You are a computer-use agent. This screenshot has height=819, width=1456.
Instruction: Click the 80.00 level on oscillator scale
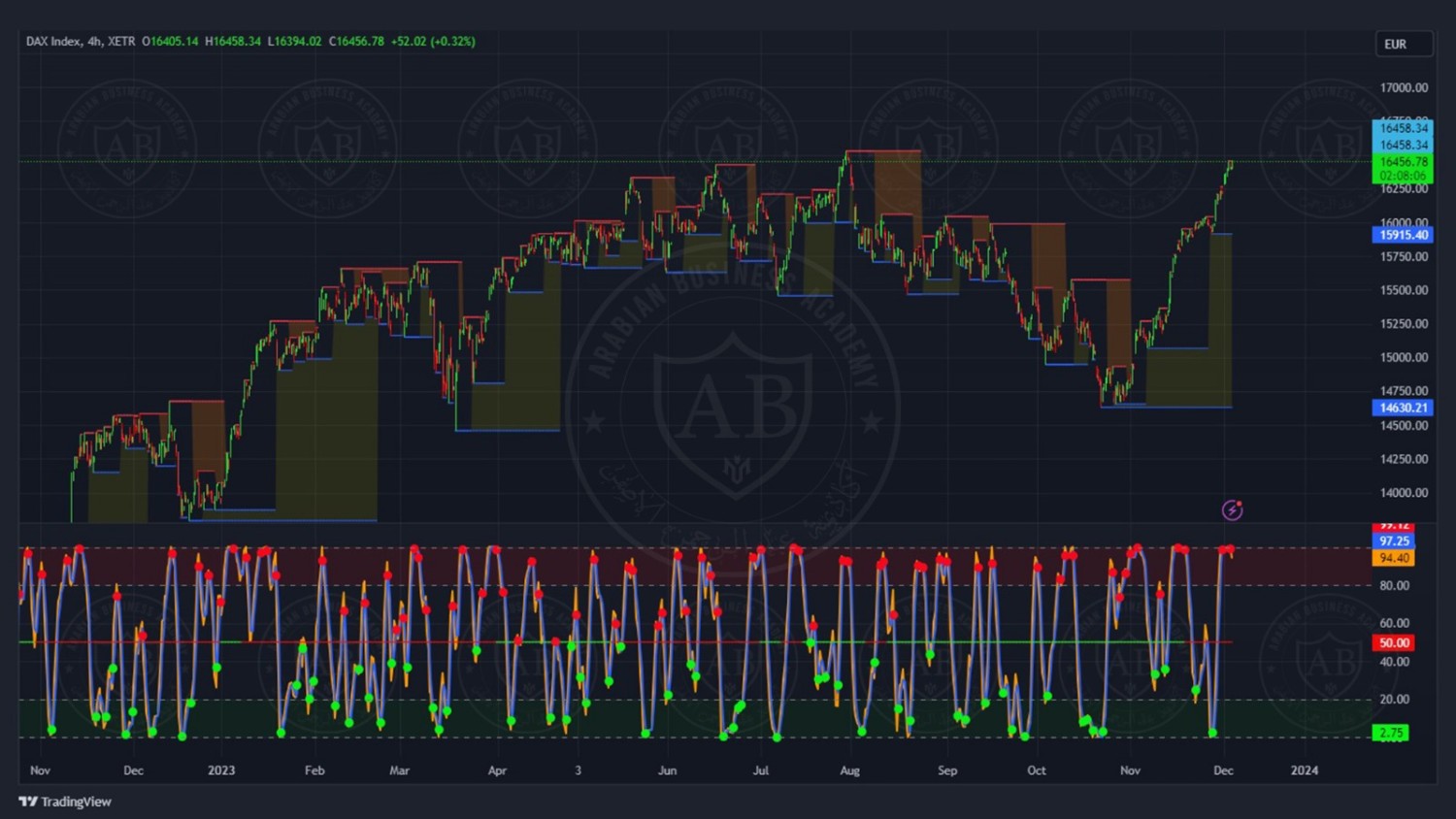[1394, 585]
